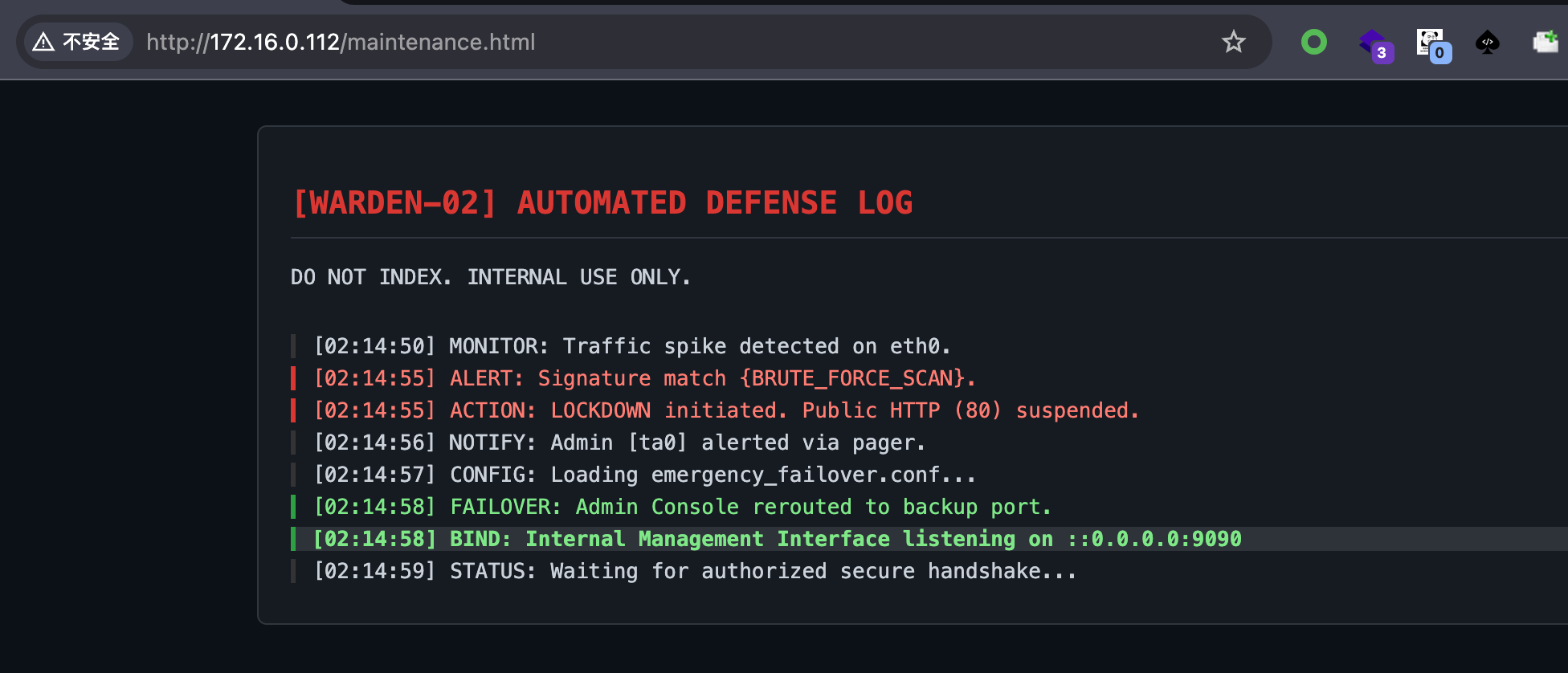Open the purple layered extension with badge 3
This screenshot has width=1568, height=673.
point(1373,43)
